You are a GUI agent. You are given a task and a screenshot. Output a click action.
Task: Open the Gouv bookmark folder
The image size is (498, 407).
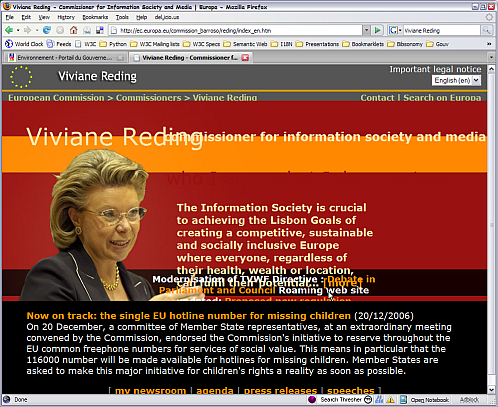(x=438, y=44)
